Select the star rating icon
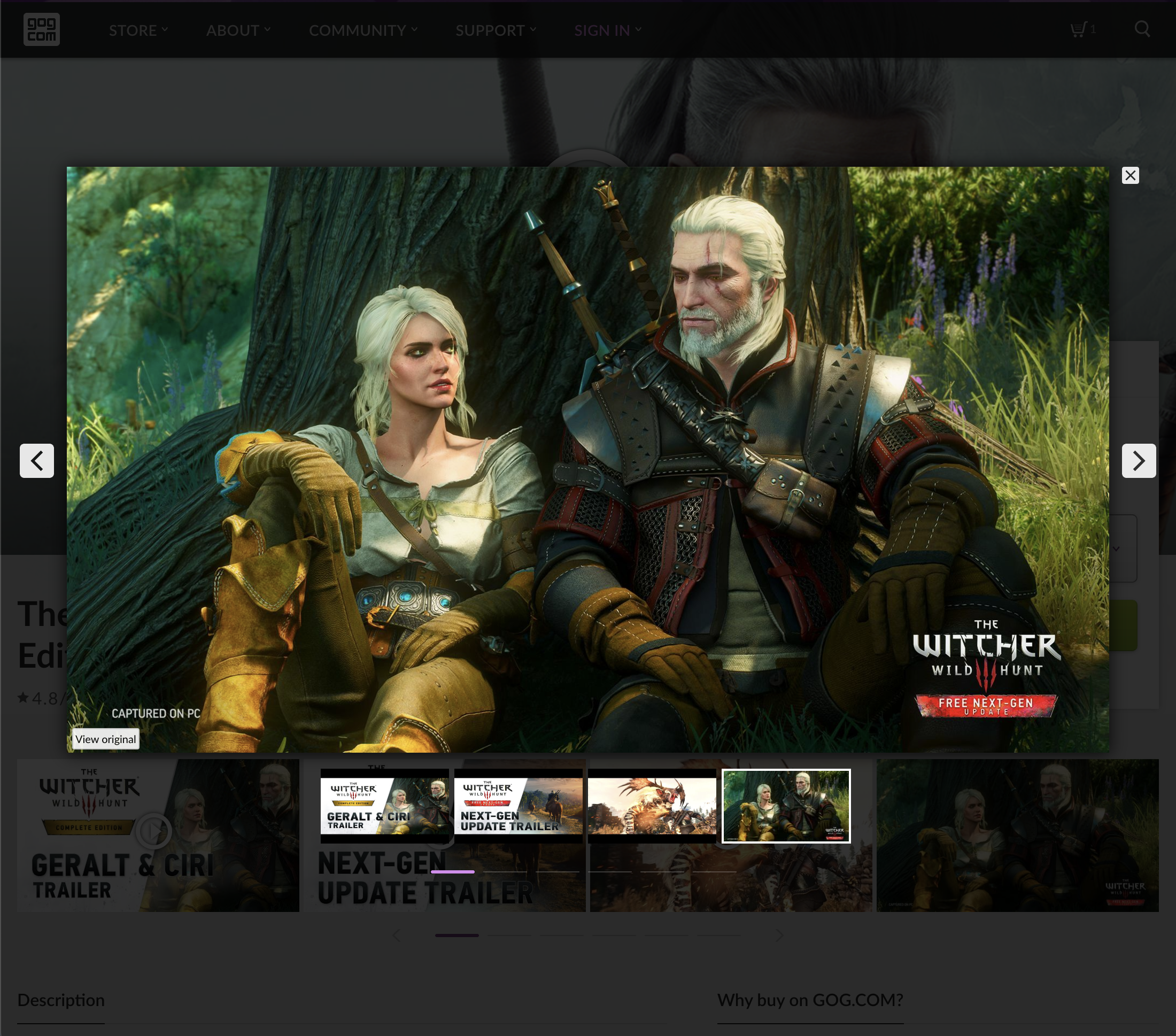 pyautogui.click(x=23, y=698)
